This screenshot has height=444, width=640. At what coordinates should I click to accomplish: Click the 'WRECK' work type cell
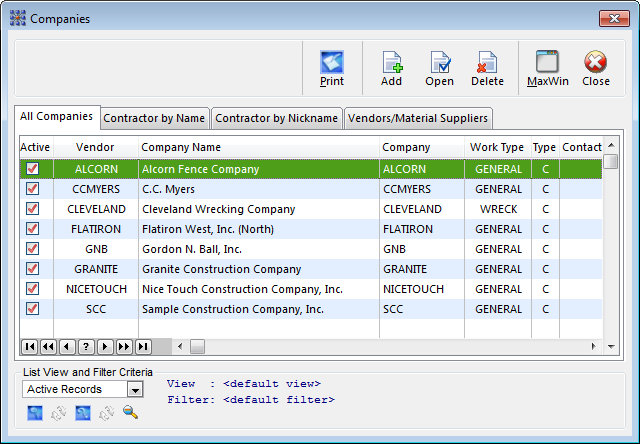coord(498,209)
